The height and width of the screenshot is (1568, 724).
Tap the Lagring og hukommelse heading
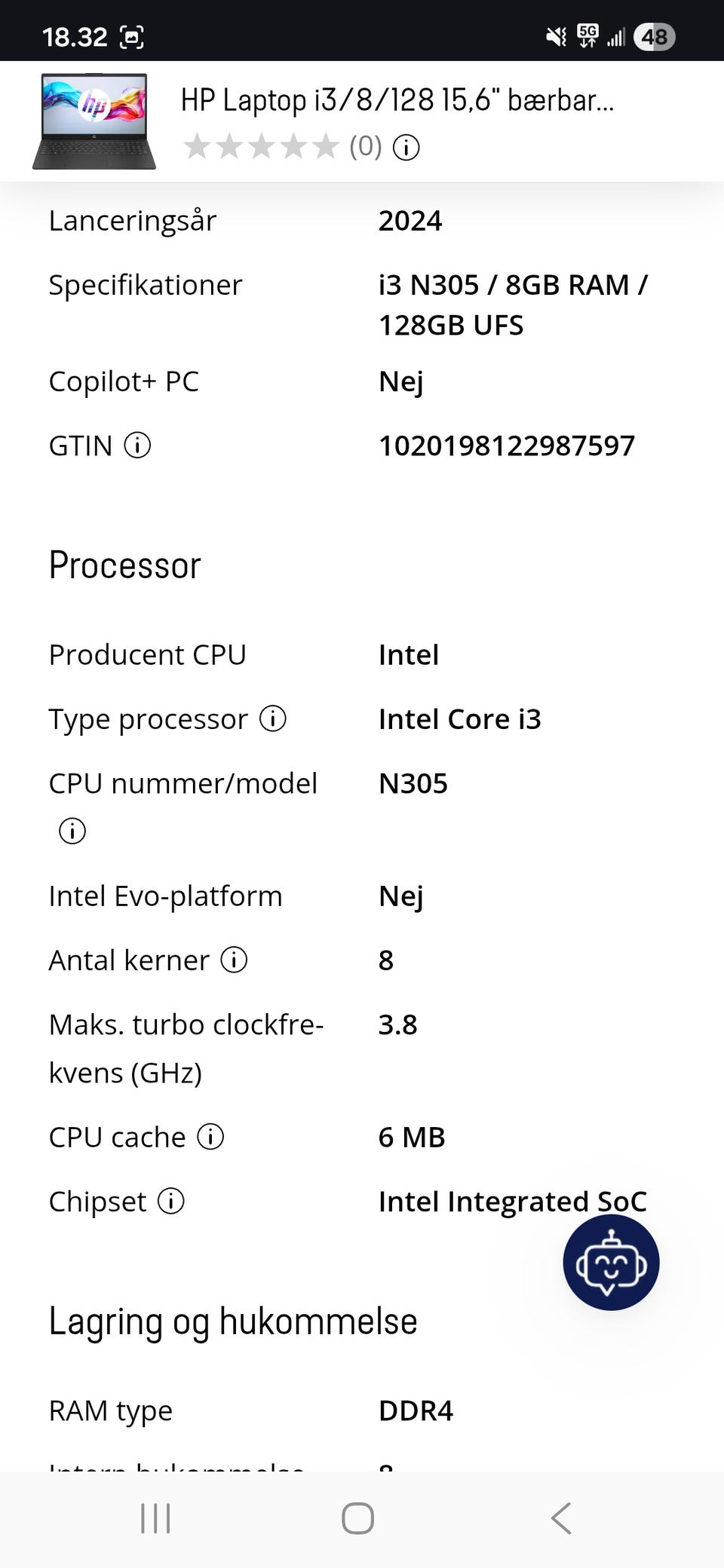[233, 1321]
